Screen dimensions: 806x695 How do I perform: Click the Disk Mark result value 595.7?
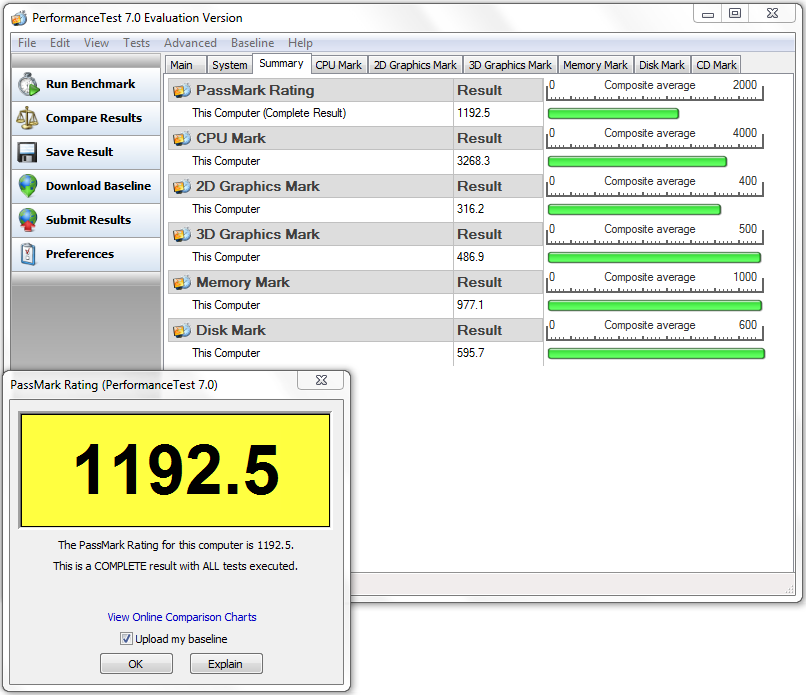[x=470, y=353]
